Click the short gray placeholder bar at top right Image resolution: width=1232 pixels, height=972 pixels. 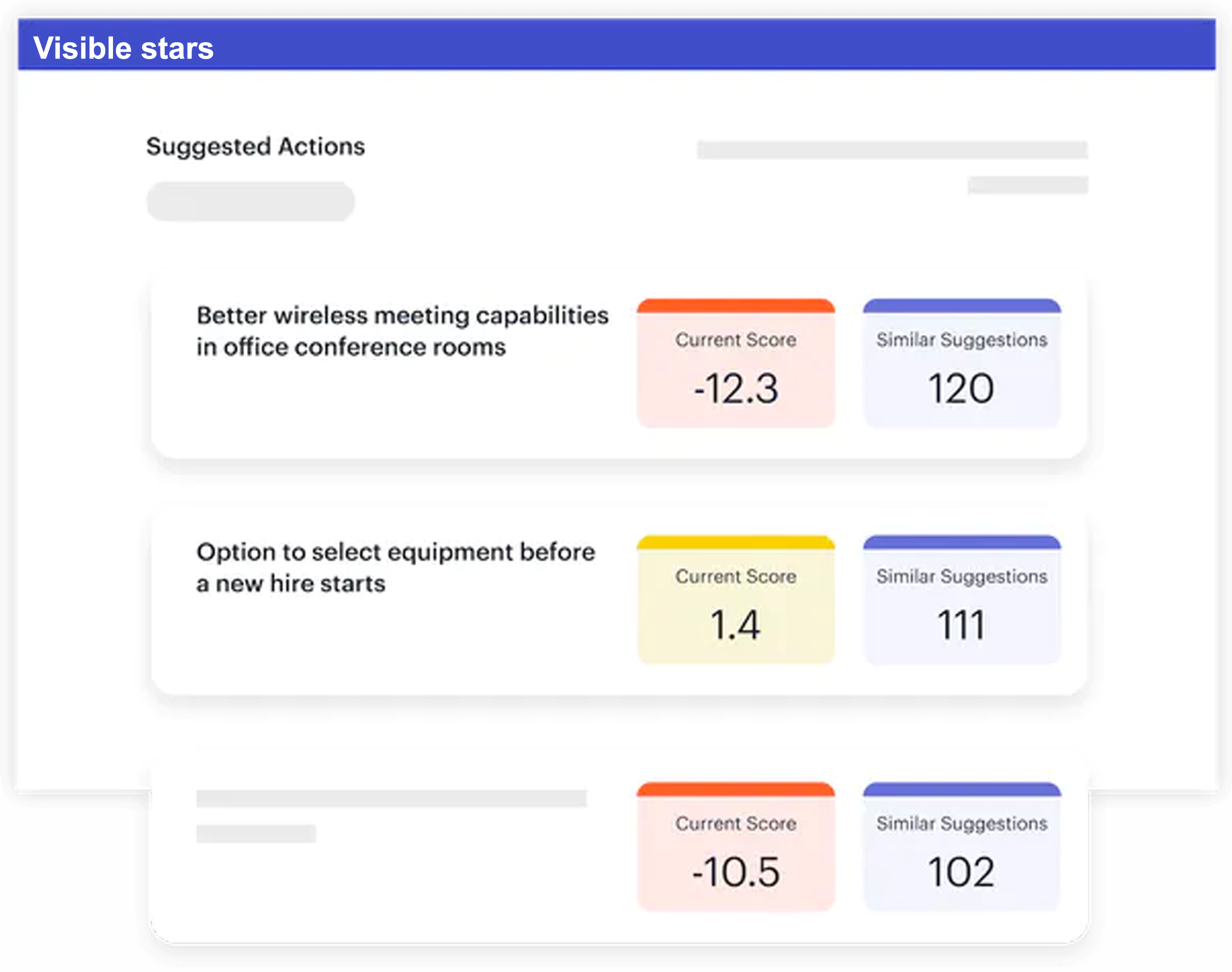[1027, 185]
